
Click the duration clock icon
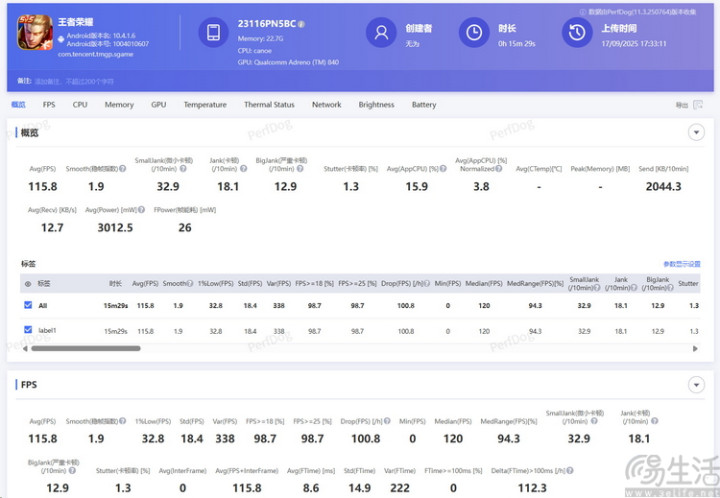[474, 33]
